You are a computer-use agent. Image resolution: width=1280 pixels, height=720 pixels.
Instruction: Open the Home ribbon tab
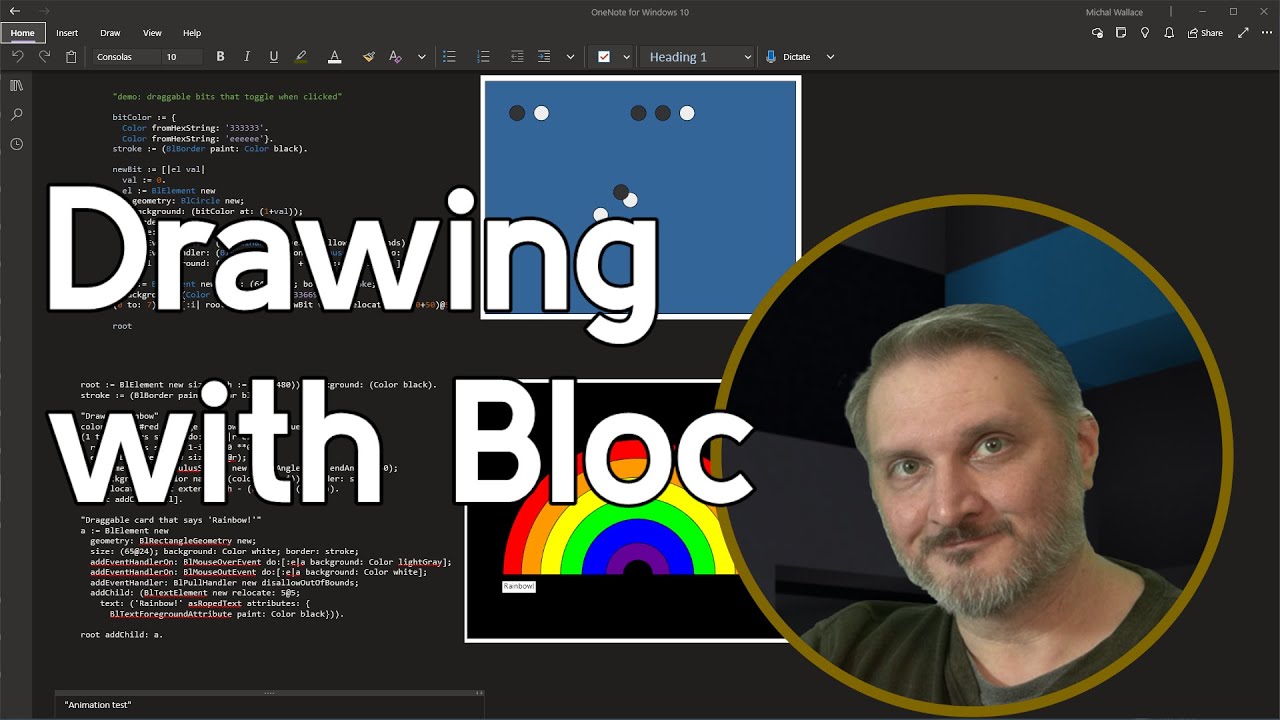coord(22,33)
